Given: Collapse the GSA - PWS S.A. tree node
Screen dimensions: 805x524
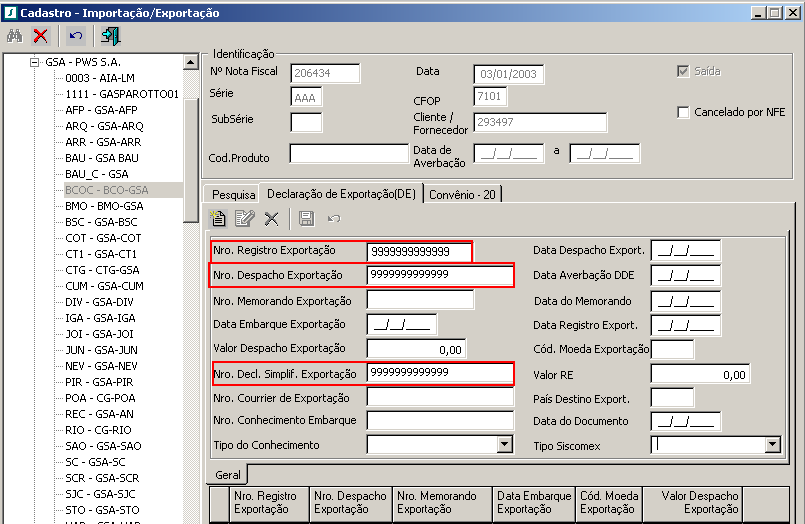Looking at the screenshot, I should 35,62.
